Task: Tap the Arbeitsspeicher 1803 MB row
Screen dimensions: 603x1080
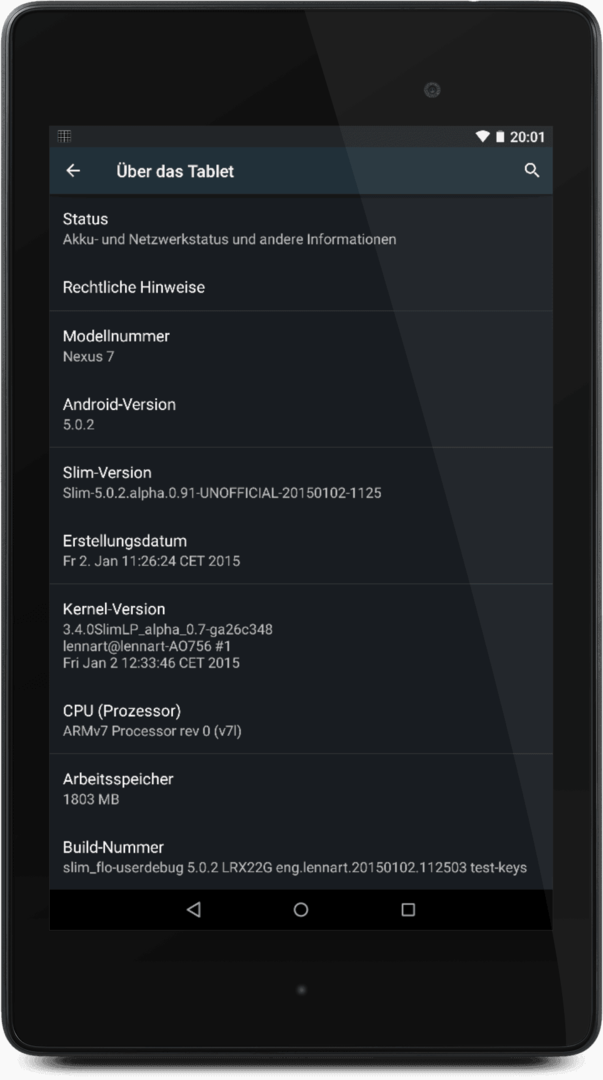Action: pyautogui.click(x=301, y=789)
